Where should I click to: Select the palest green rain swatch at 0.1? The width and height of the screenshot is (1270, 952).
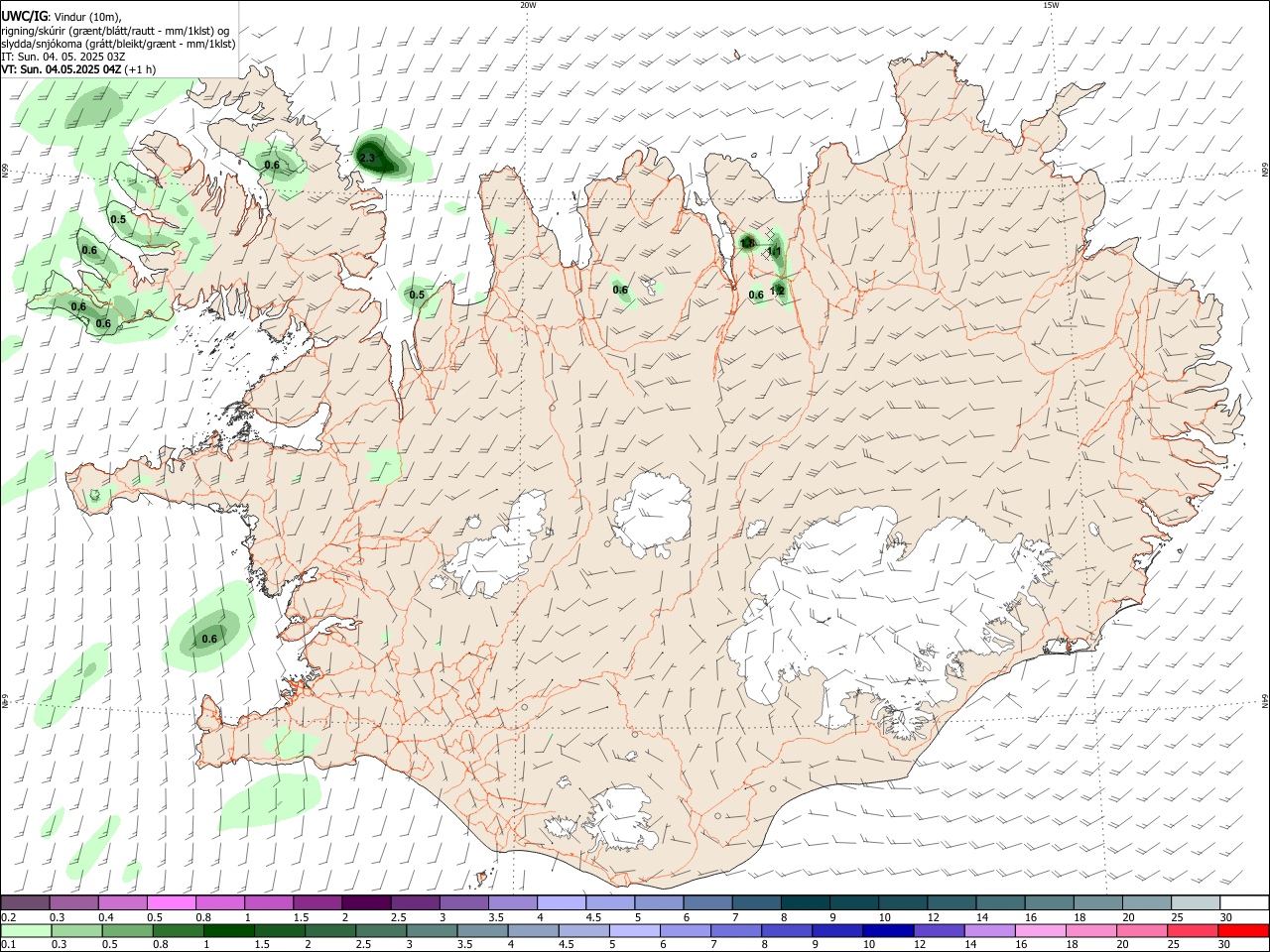(26, 931)
